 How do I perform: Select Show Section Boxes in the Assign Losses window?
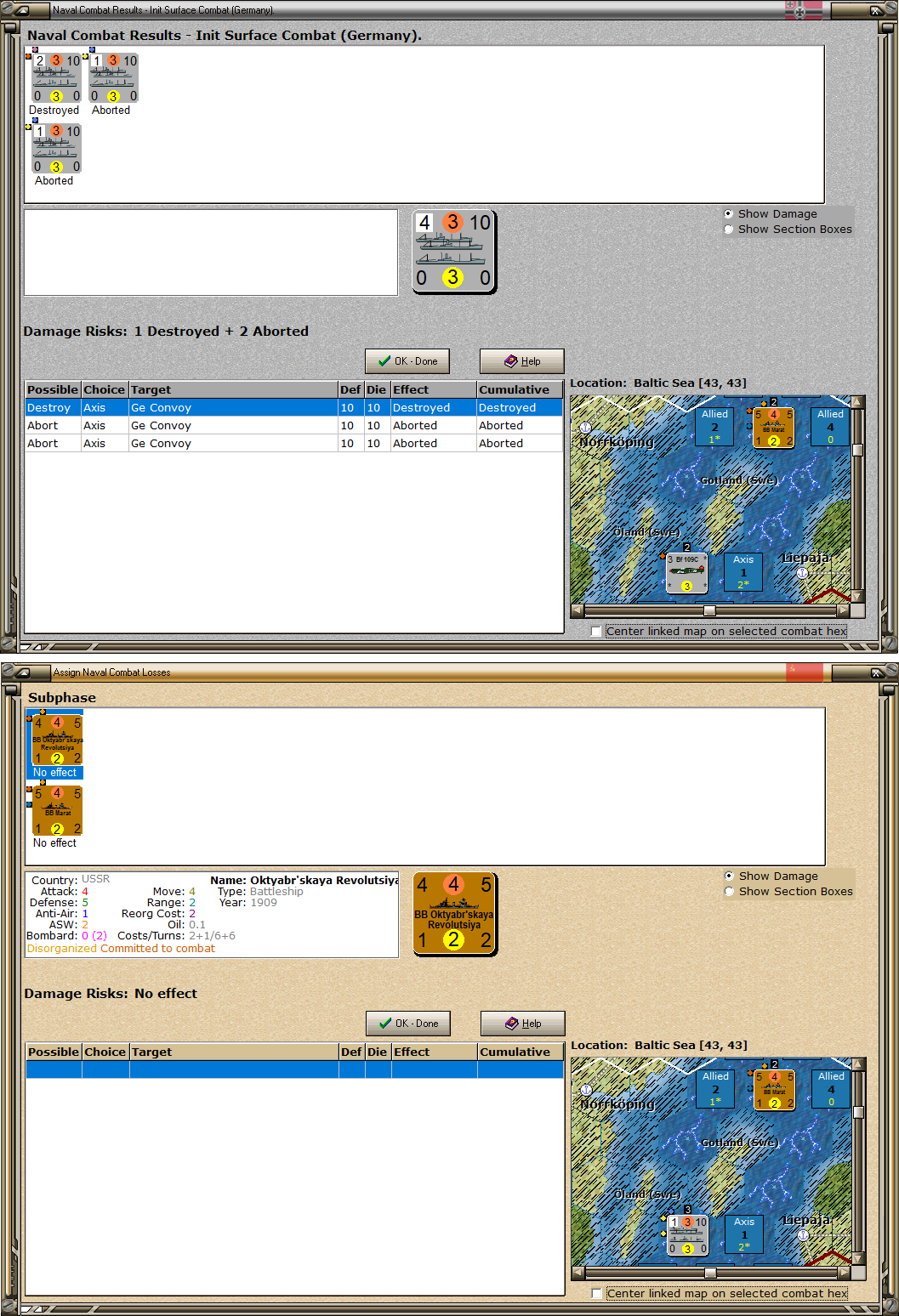coord(729,892)
